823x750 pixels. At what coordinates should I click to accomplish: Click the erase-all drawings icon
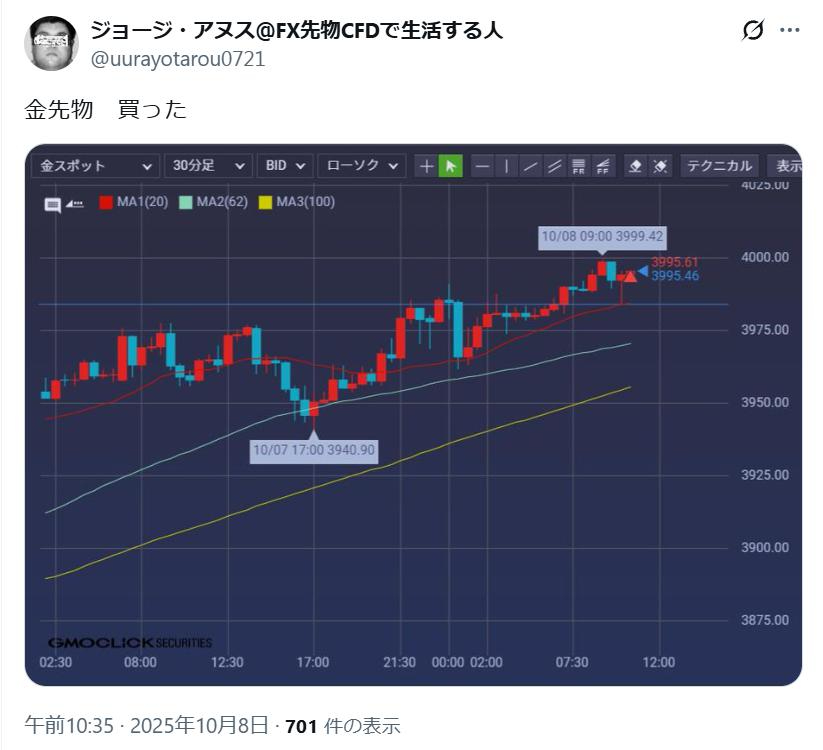point(660,166)
